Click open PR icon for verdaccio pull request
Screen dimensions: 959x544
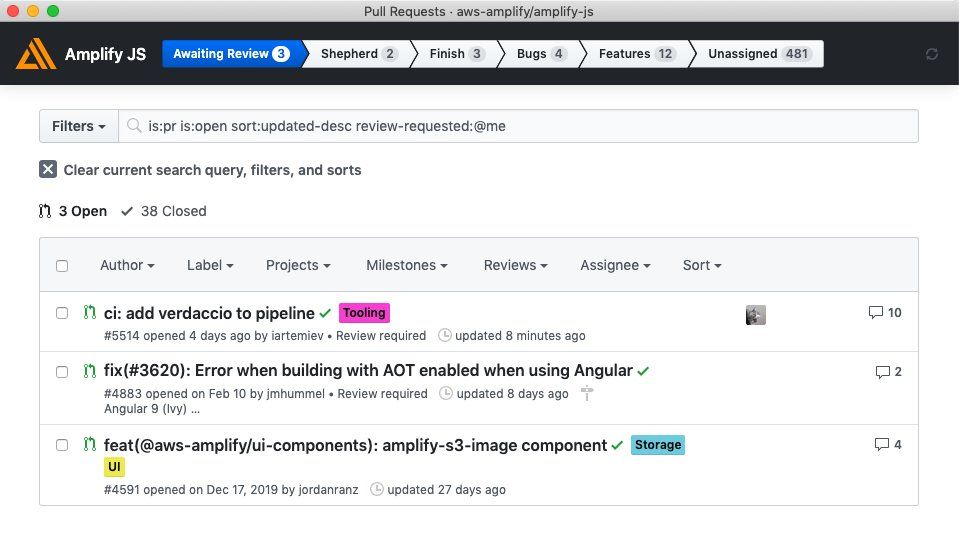tap(89, 312)
